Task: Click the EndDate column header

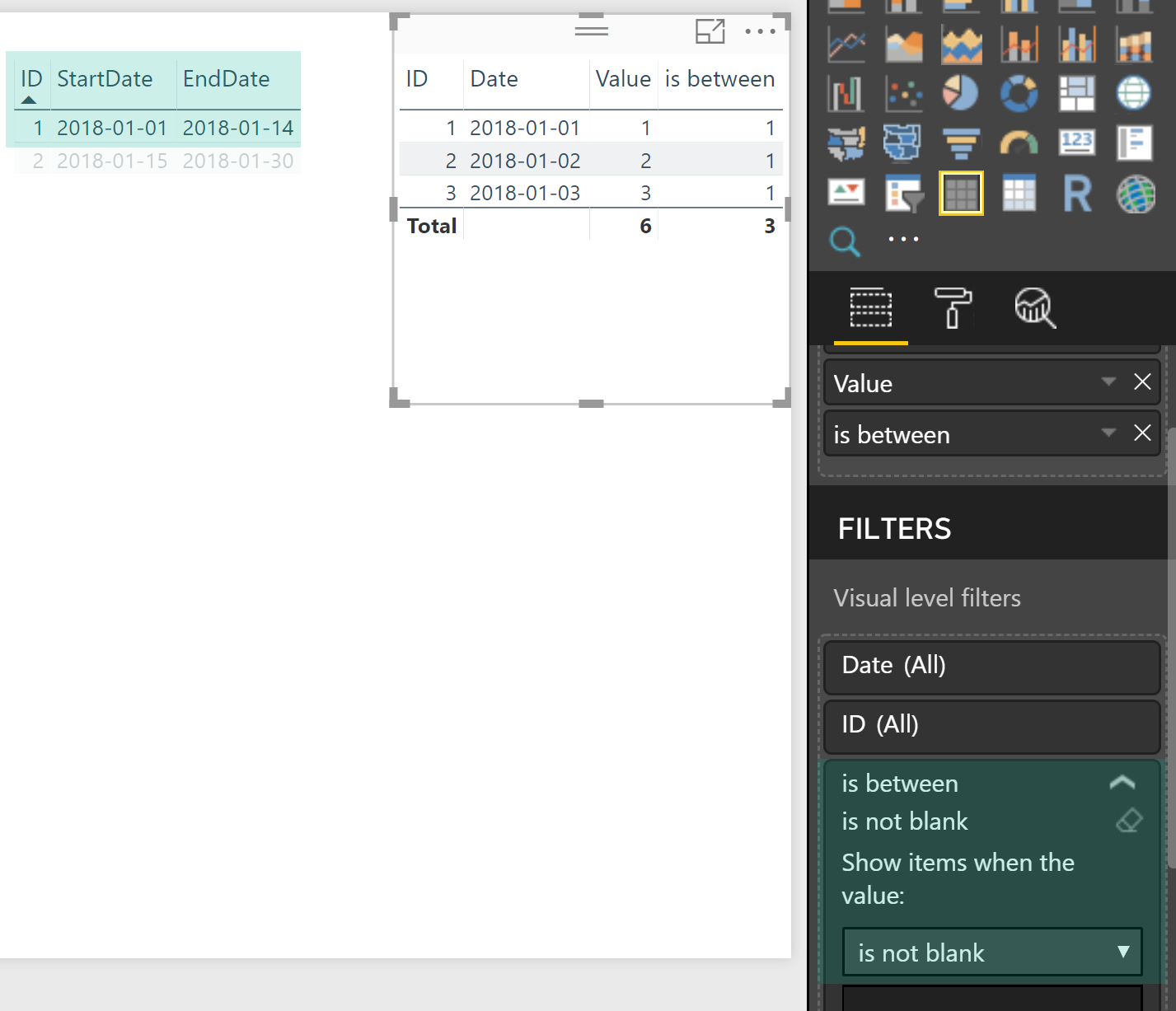Action: pyautogui.click(x=226, y=79)
